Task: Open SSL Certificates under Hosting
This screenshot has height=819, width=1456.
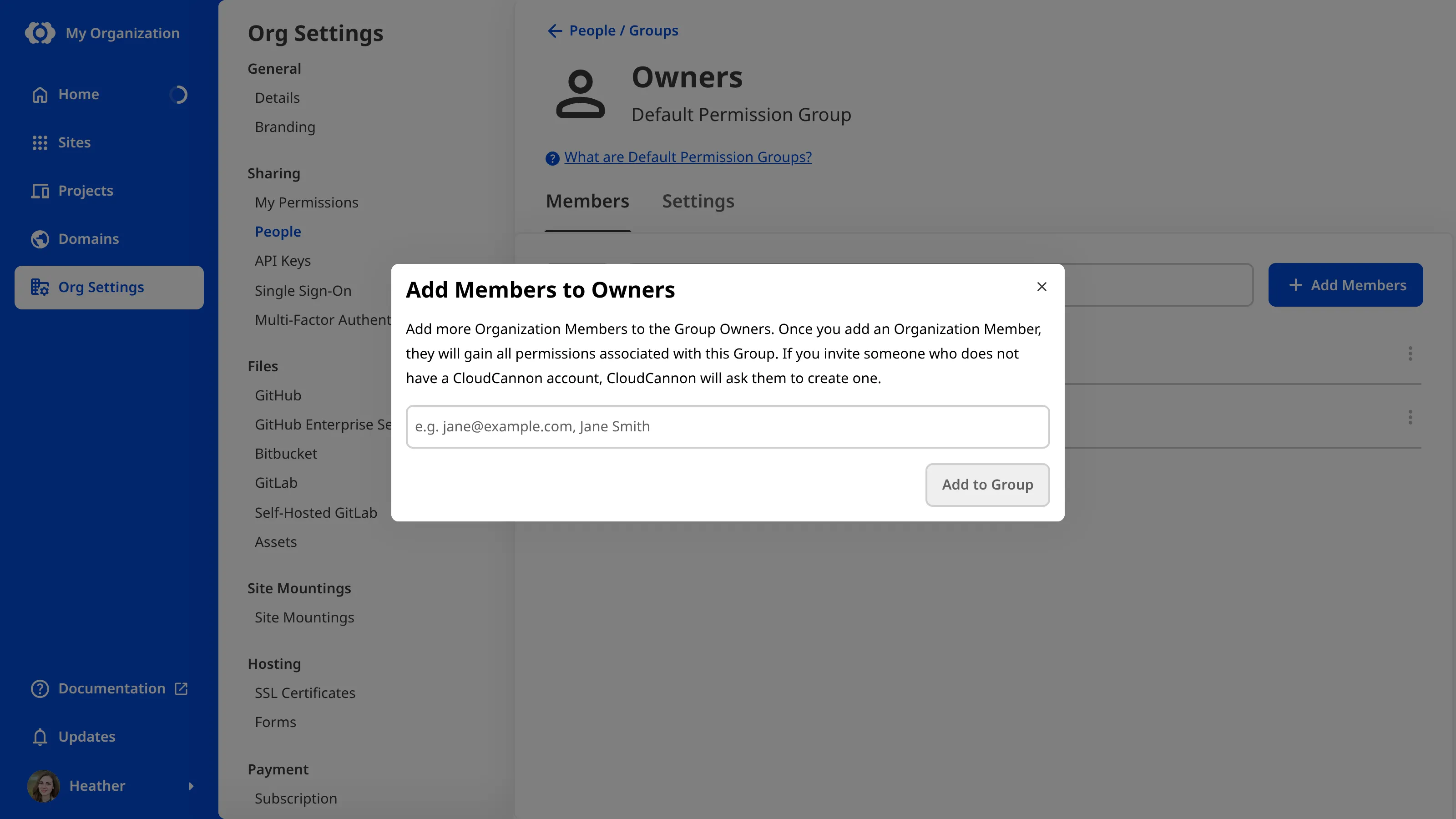Action: tap(305, 693)
